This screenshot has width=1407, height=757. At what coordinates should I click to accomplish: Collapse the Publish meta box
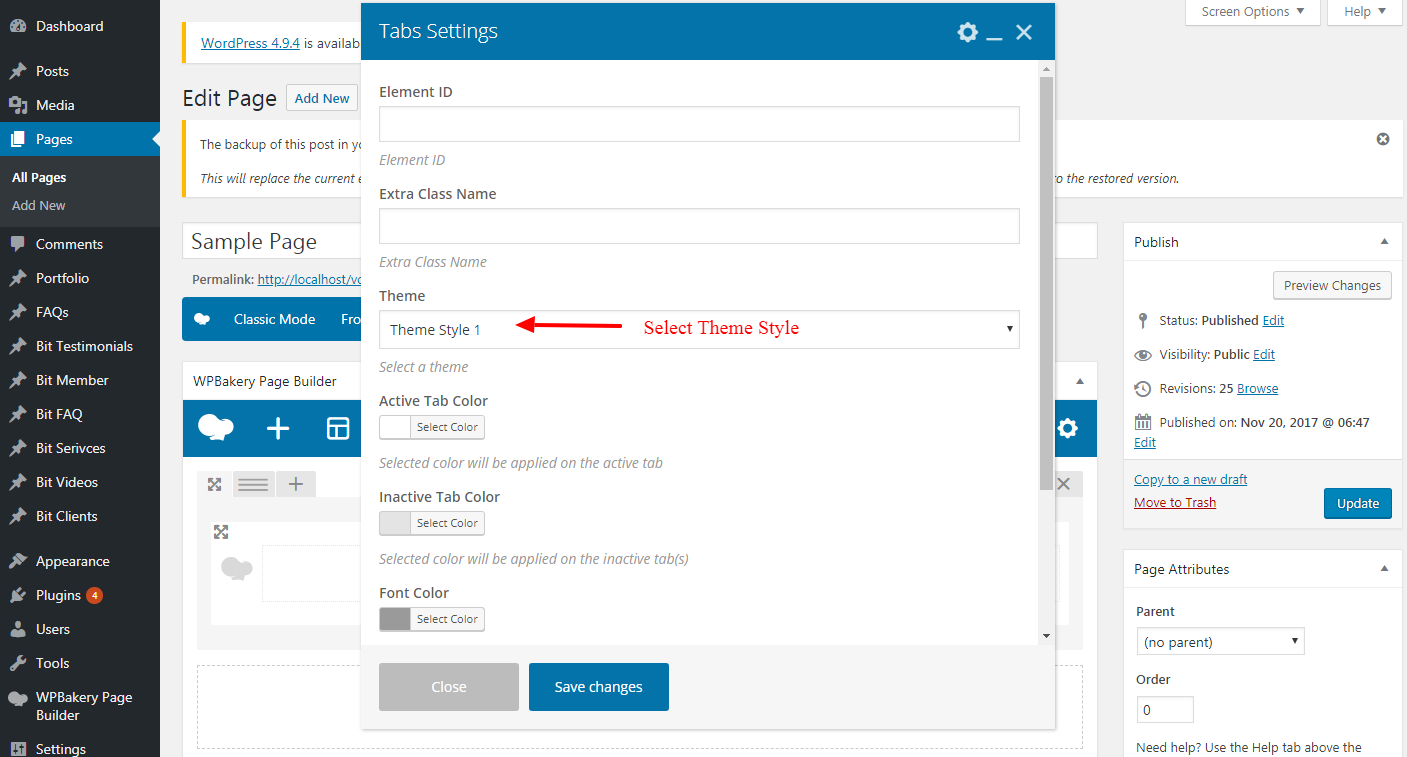pyautogui.click(x=1384, y=242)
